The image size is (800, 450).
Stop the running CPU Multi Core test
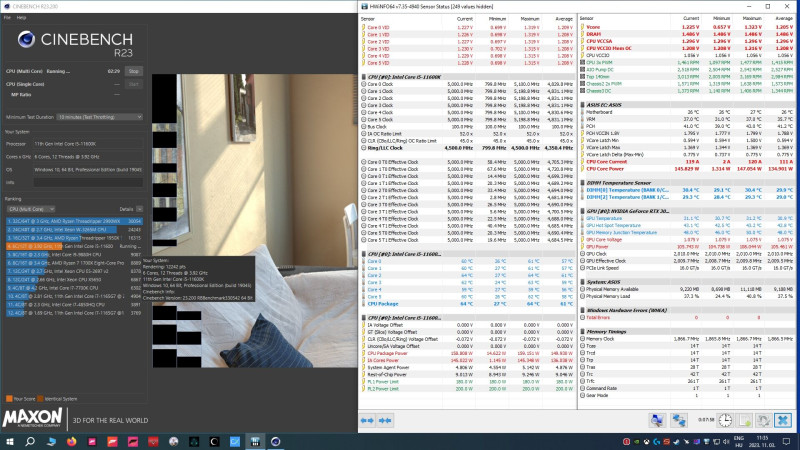click(134, 71)
